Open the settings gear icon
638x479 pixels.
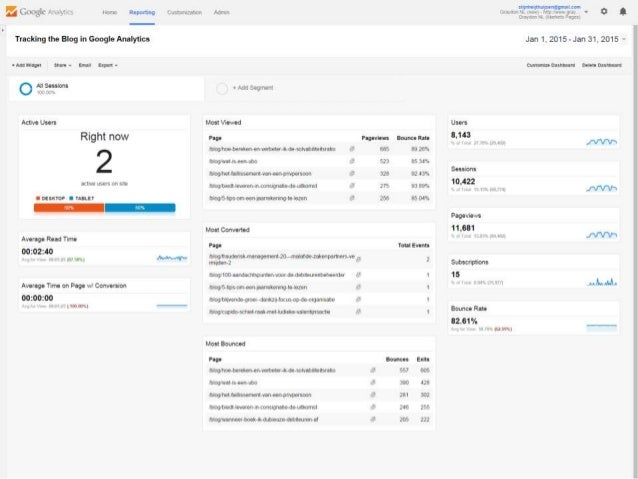click(602, 11)
